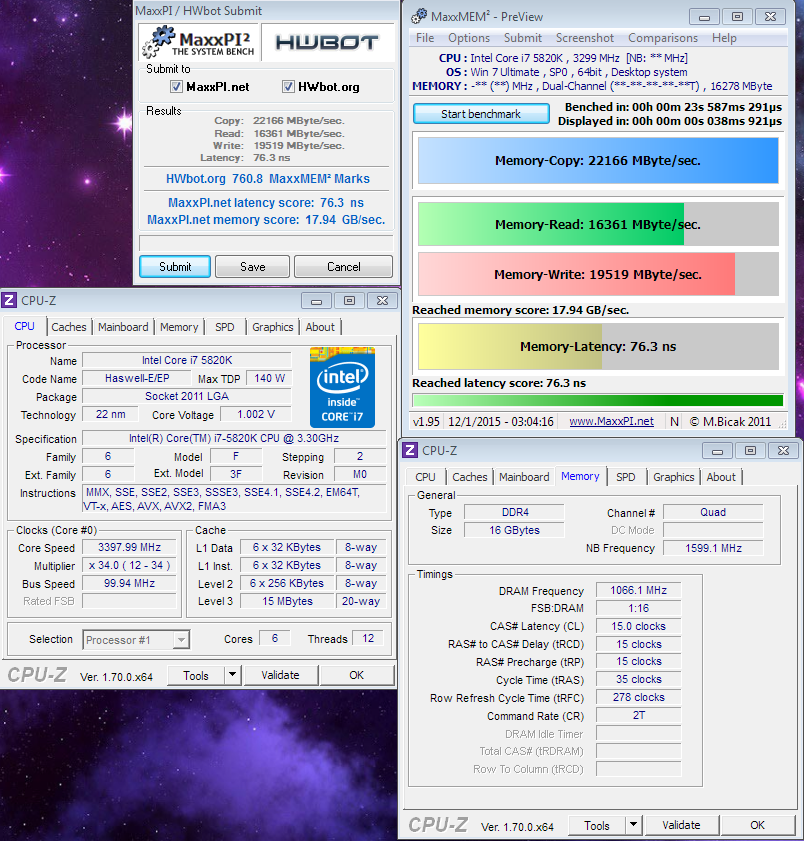The width and height of the screenshot is (804, 841).
Task: Switch to Graphics tab in left CPU-Z
Action: click(272, 327)
